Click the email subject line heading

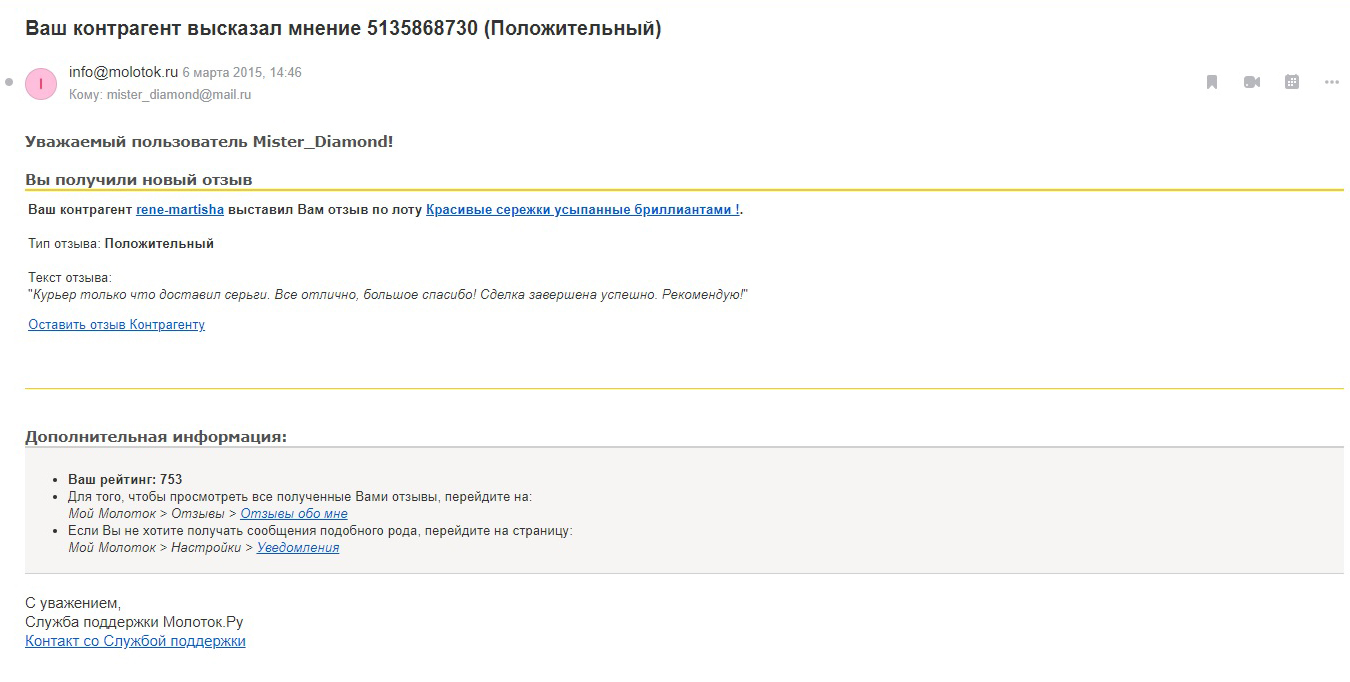[x=343, y=28]
